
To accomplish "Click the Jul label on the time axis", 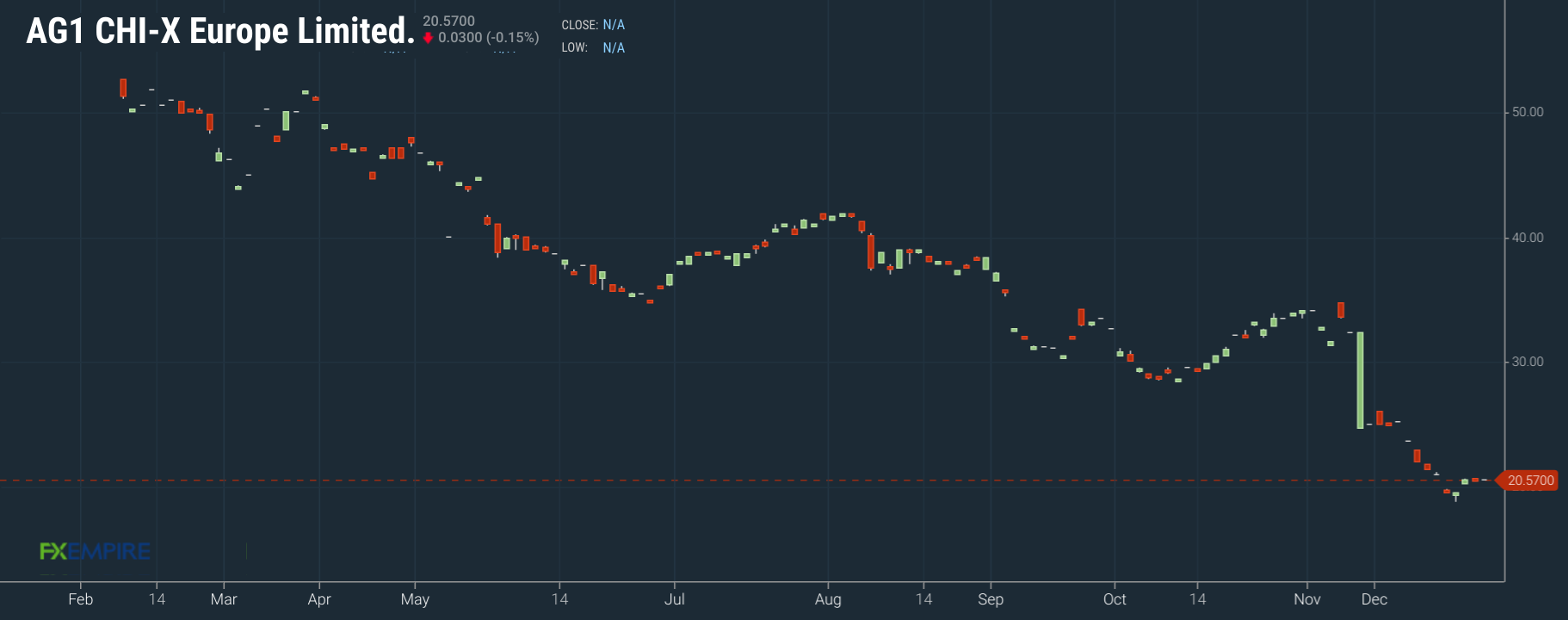I will click(x=675, y=599).
